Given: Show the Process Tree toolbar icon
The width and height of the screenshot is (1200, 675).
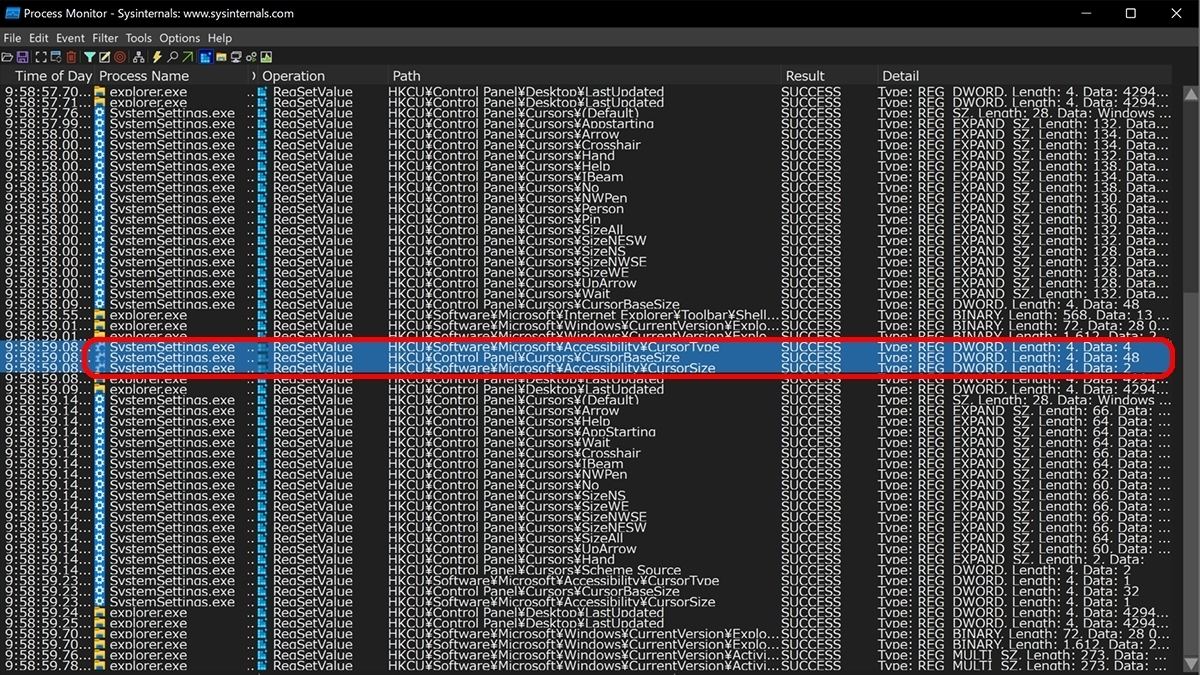Looking at the screenshot, I should (x=139, y=57).
